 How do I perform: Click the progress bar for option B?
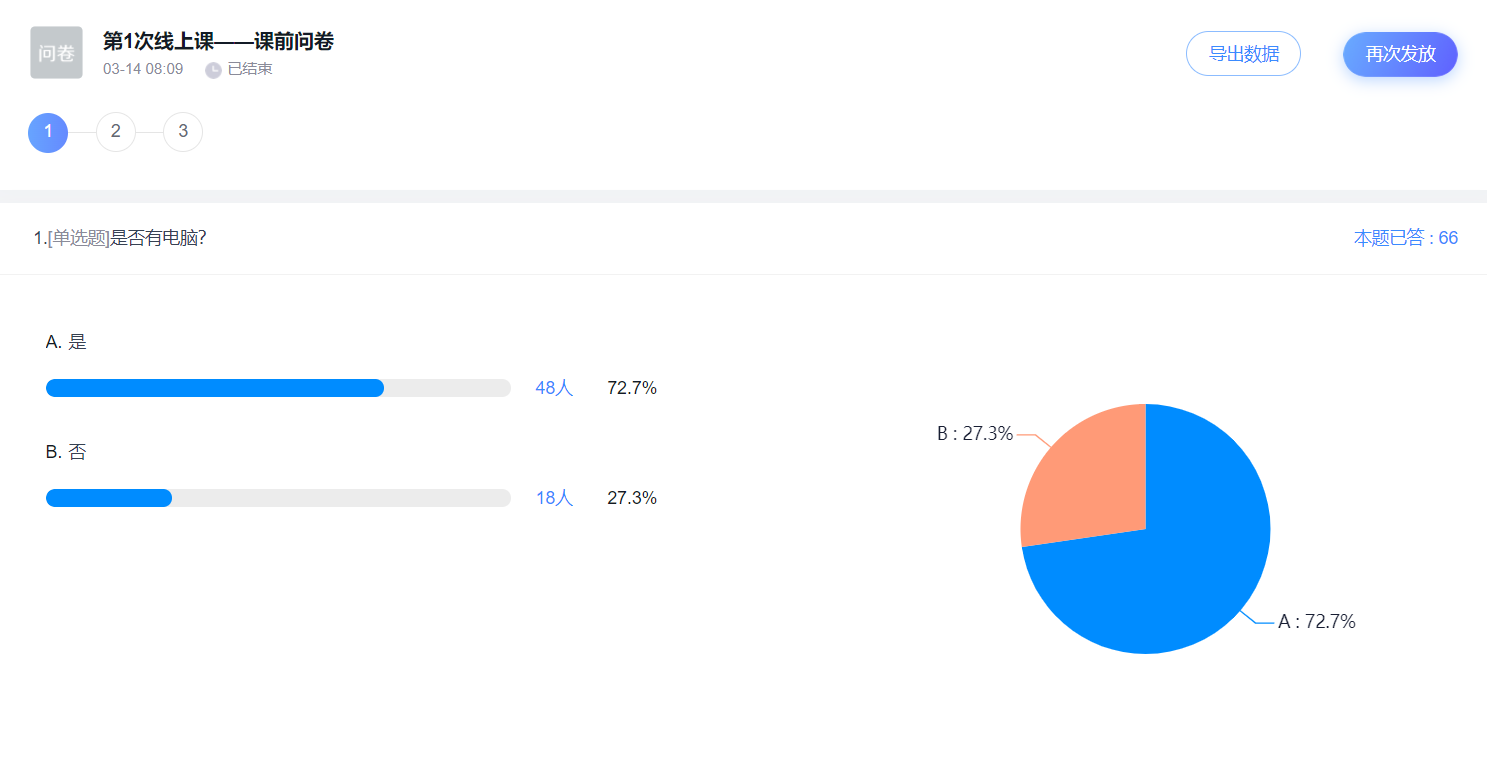278,498
